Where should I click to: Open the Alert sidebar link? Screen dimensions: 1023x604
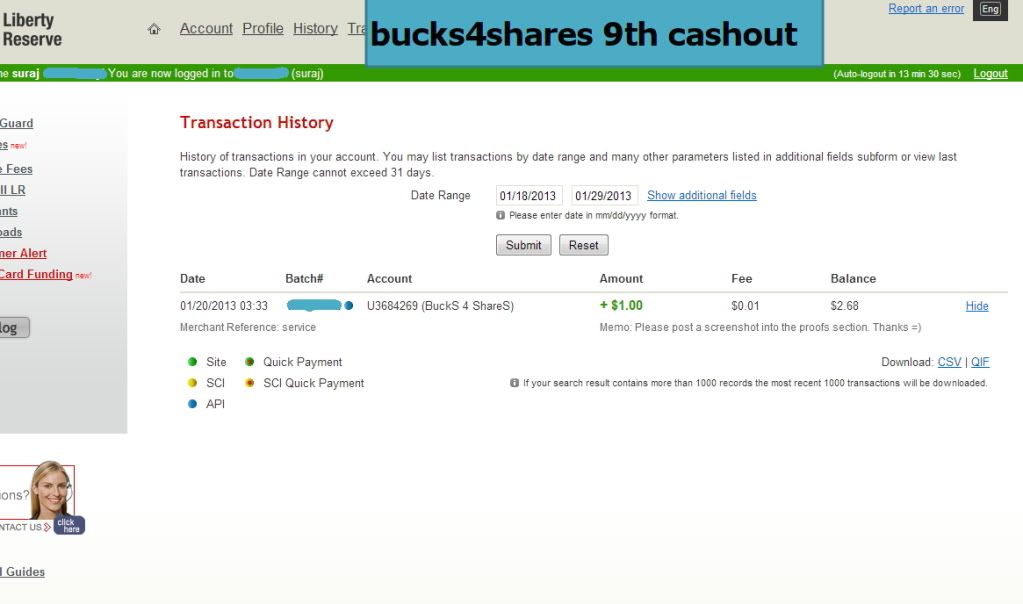point(23,253)
